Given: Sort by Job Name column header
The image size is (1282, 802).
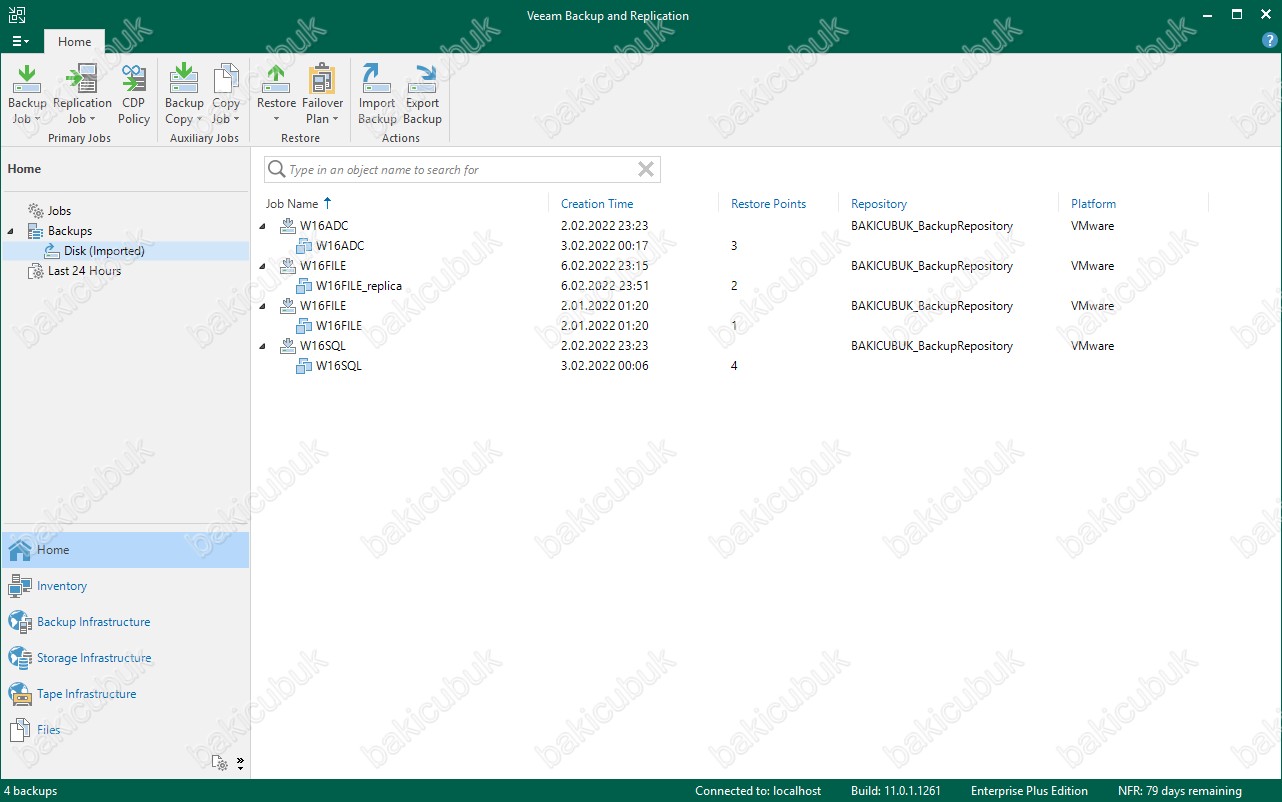Looking at the screenshot, I should [x=292, y=204].
